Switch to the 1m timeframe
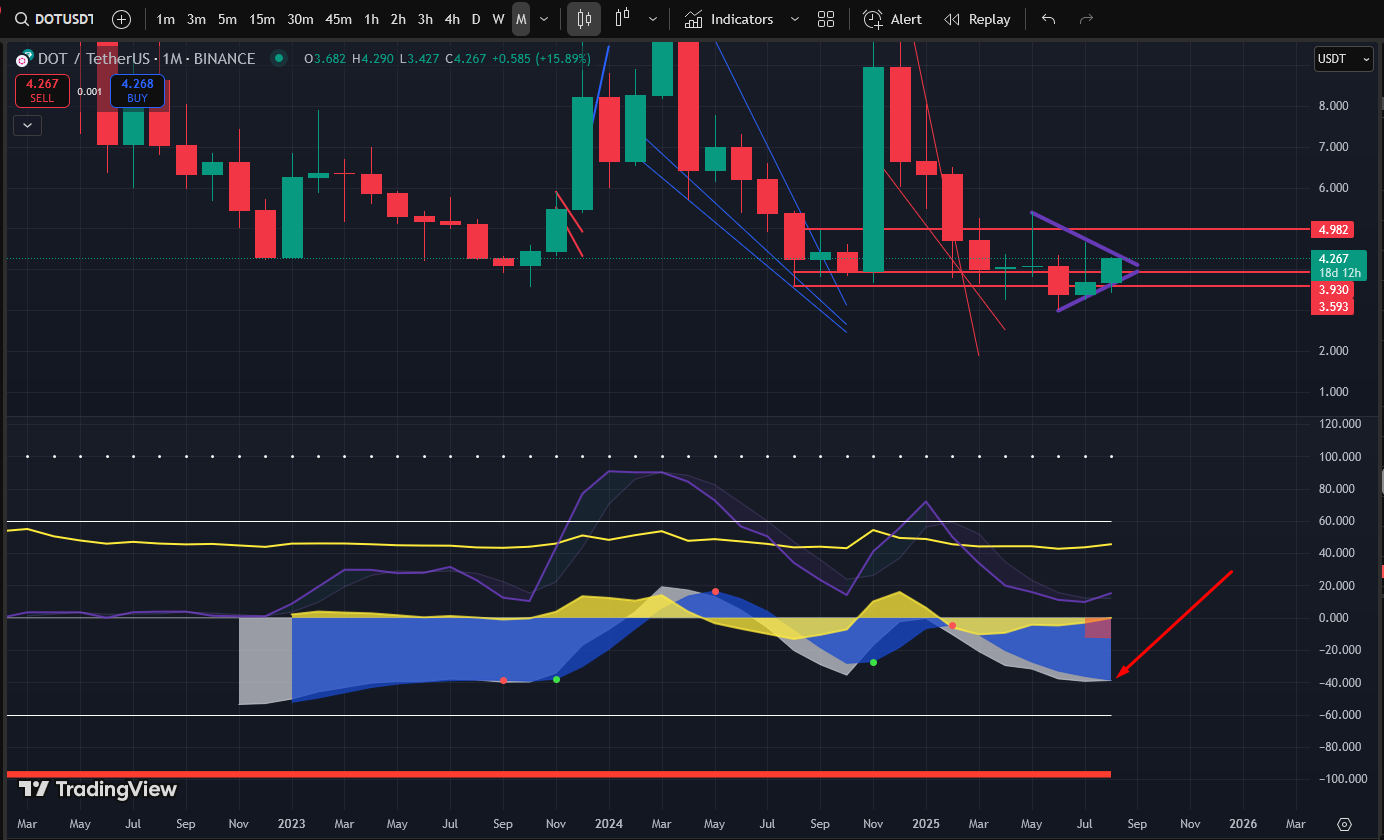 (166, 19)
